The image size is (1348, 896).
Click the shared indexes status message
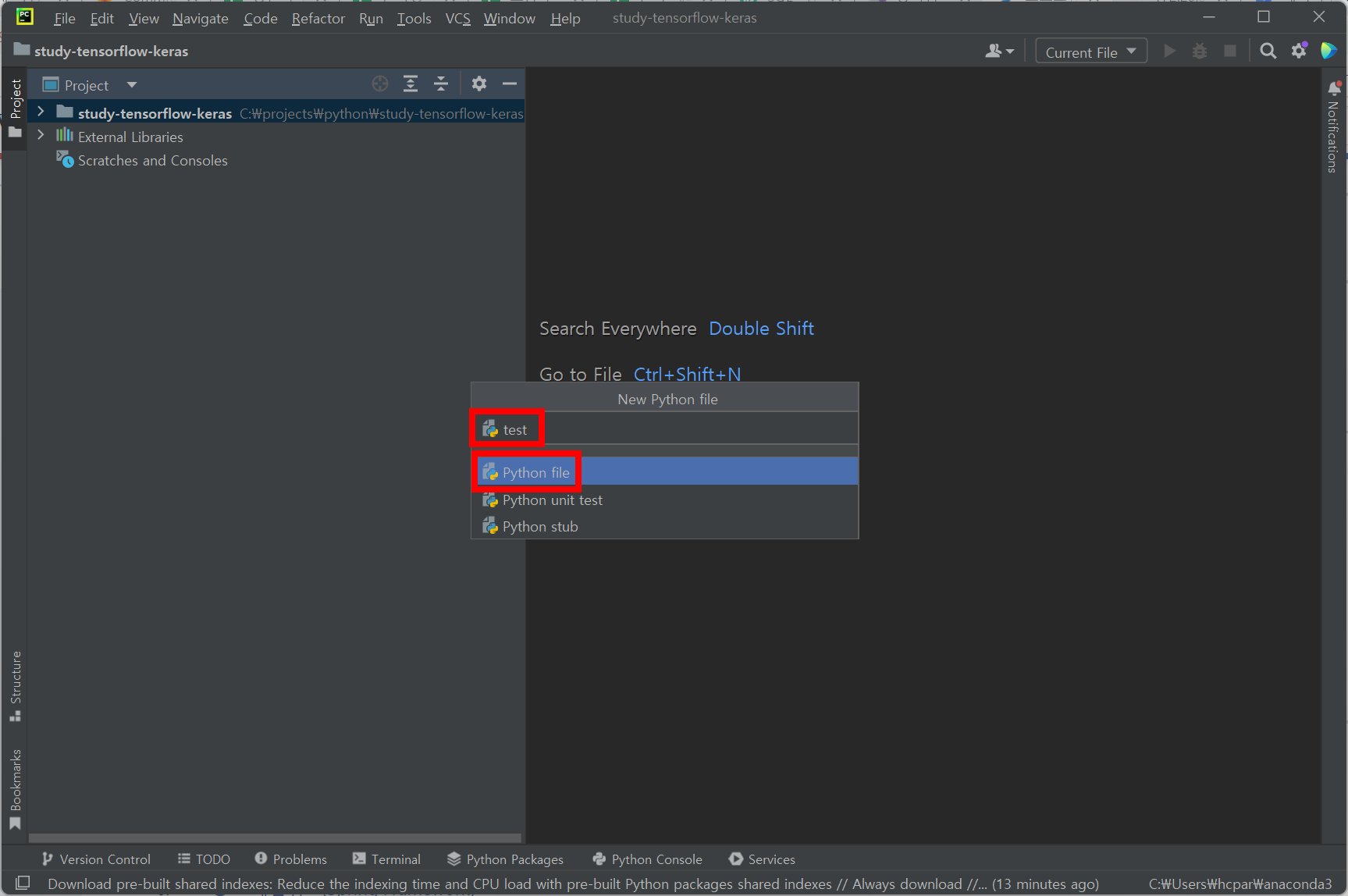[573, 884]
